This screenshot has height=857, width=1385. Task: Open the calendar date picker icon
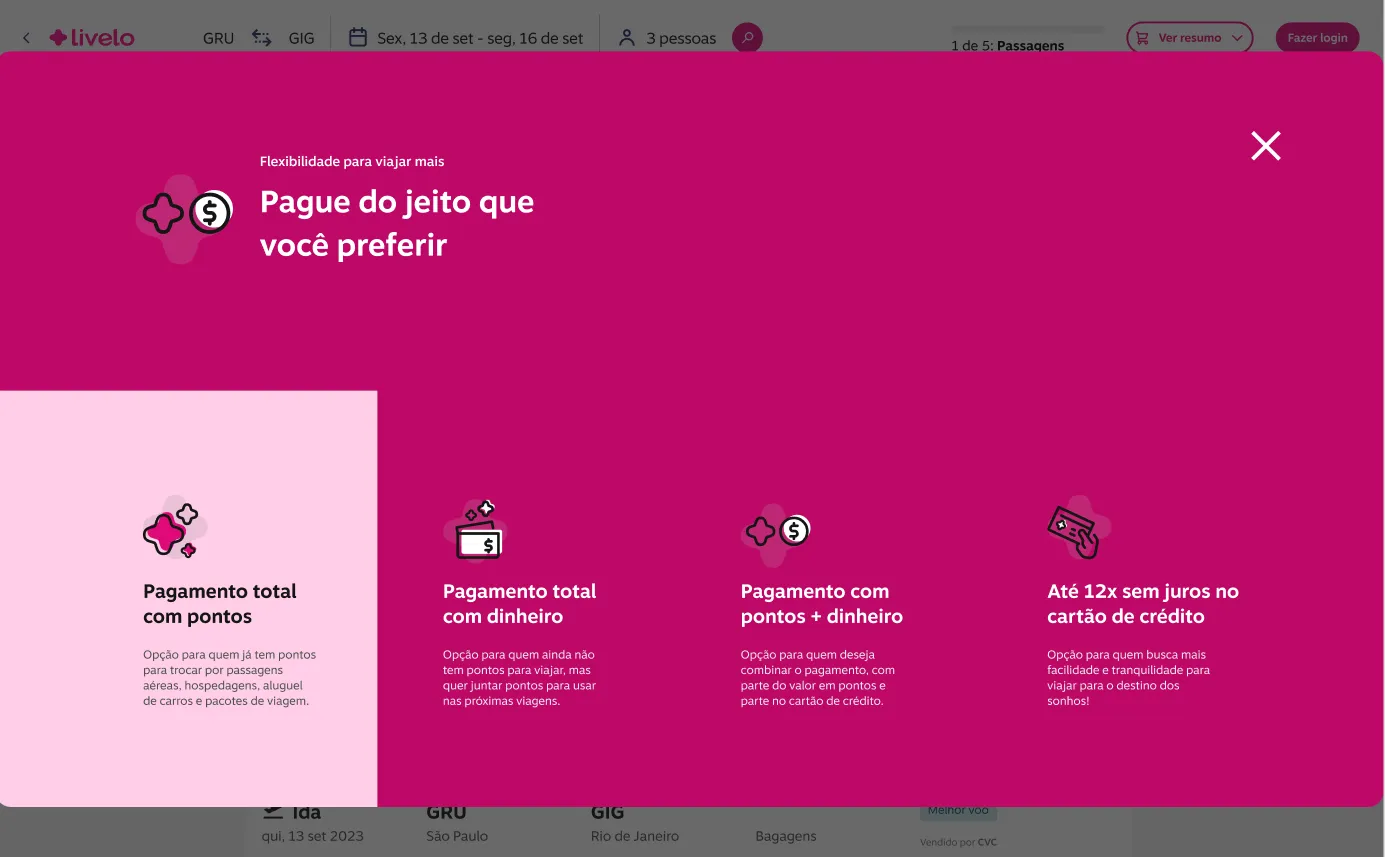pyautogui.click(x=357, y=38)
